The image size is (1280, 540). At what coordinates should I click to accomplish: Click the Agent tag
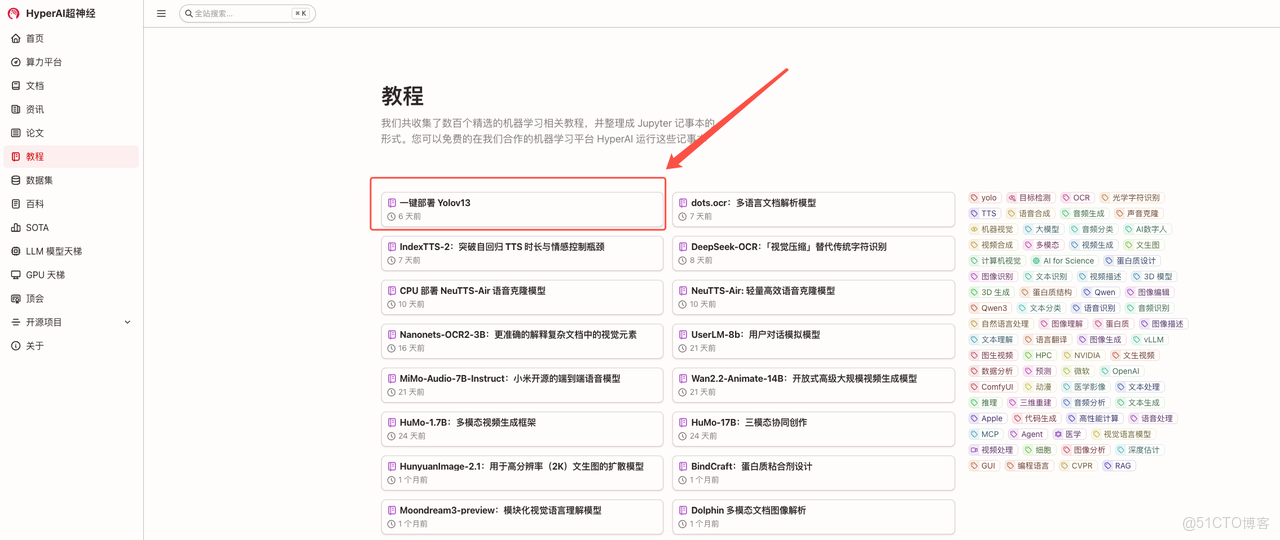click(x=1026, y=434)
